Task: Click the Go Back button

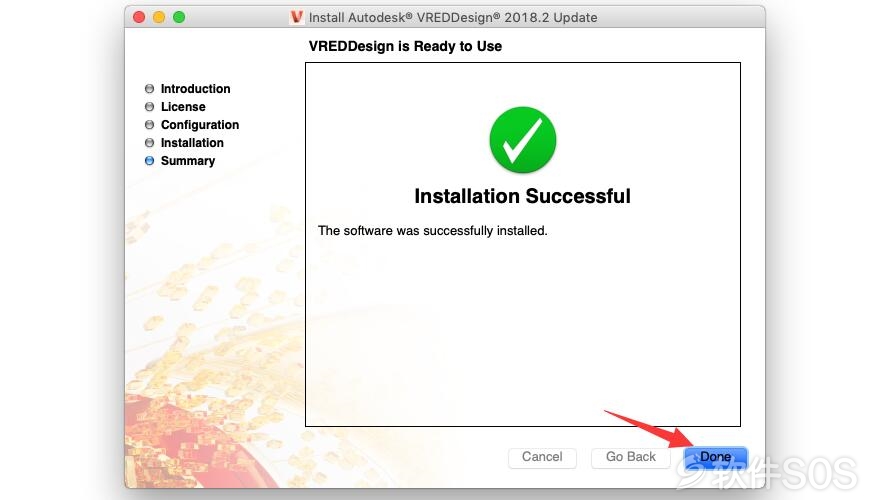Action: 630,457
